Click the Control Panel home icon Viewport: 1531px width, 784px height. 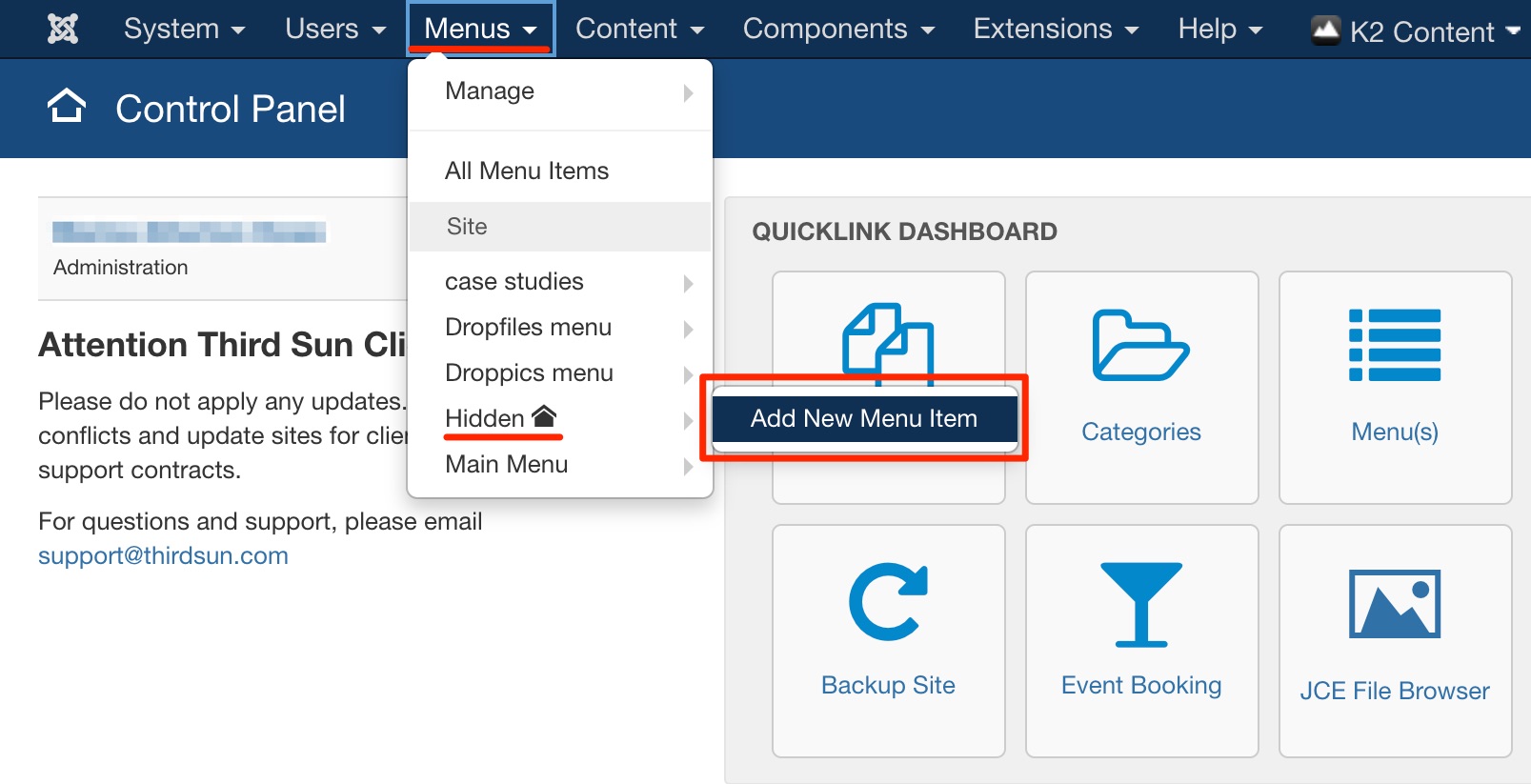coord(67,107)
